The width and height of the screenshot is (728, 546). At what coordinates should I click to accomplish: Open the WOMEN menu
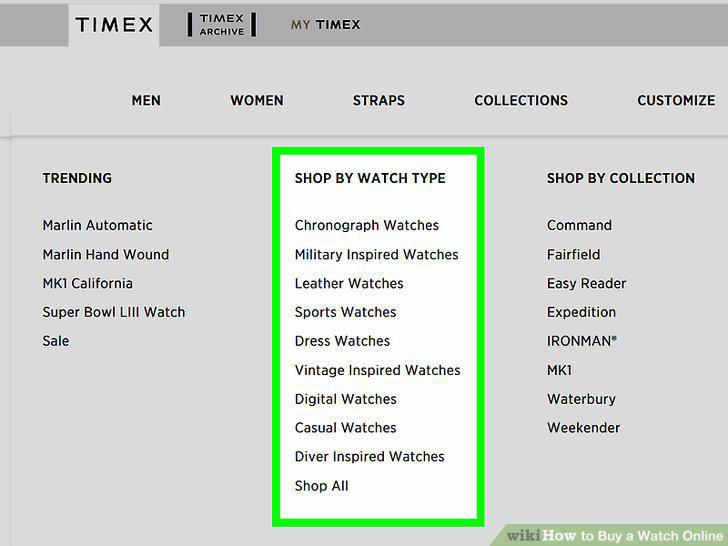tap(257, 100)
